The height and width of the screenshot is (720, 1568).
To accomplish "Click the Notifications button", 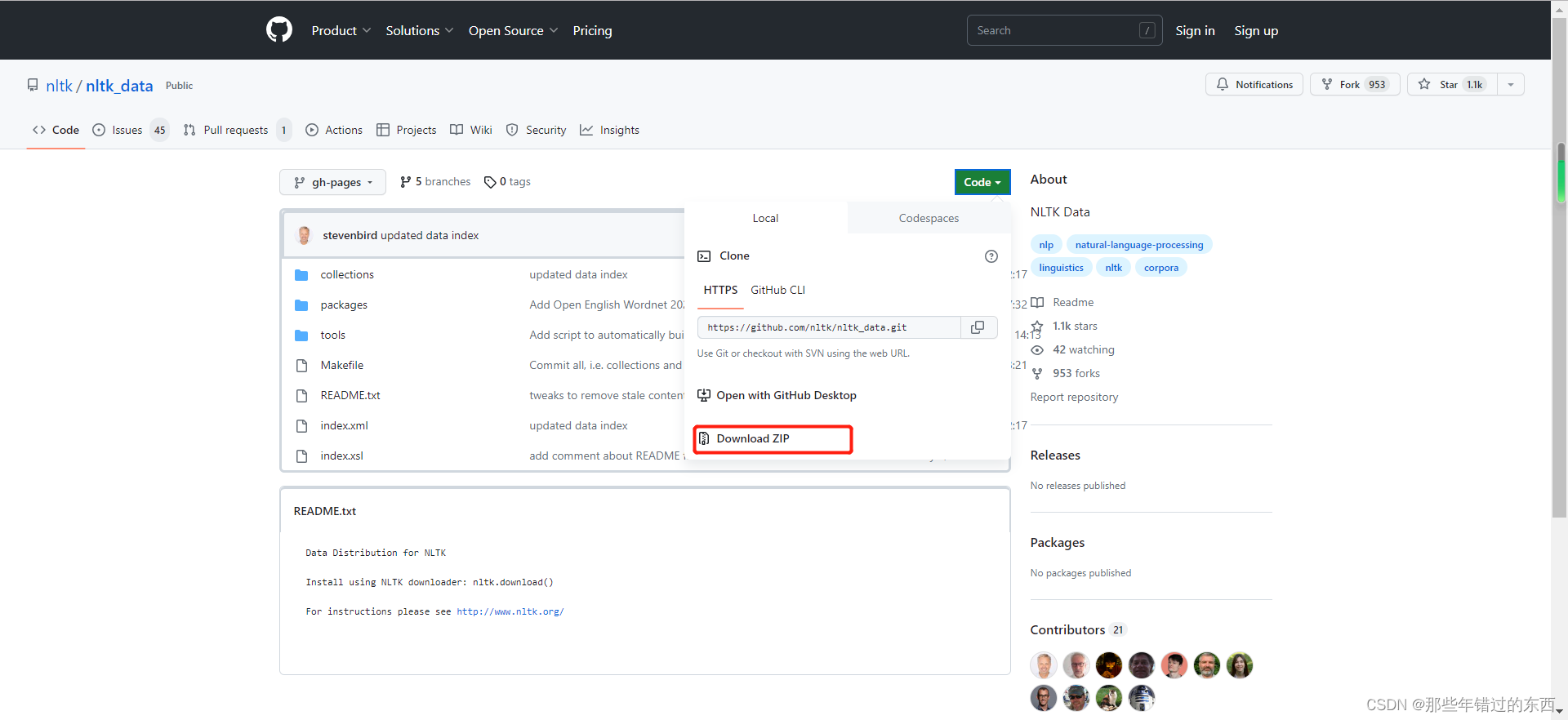I will [1254, 84].
